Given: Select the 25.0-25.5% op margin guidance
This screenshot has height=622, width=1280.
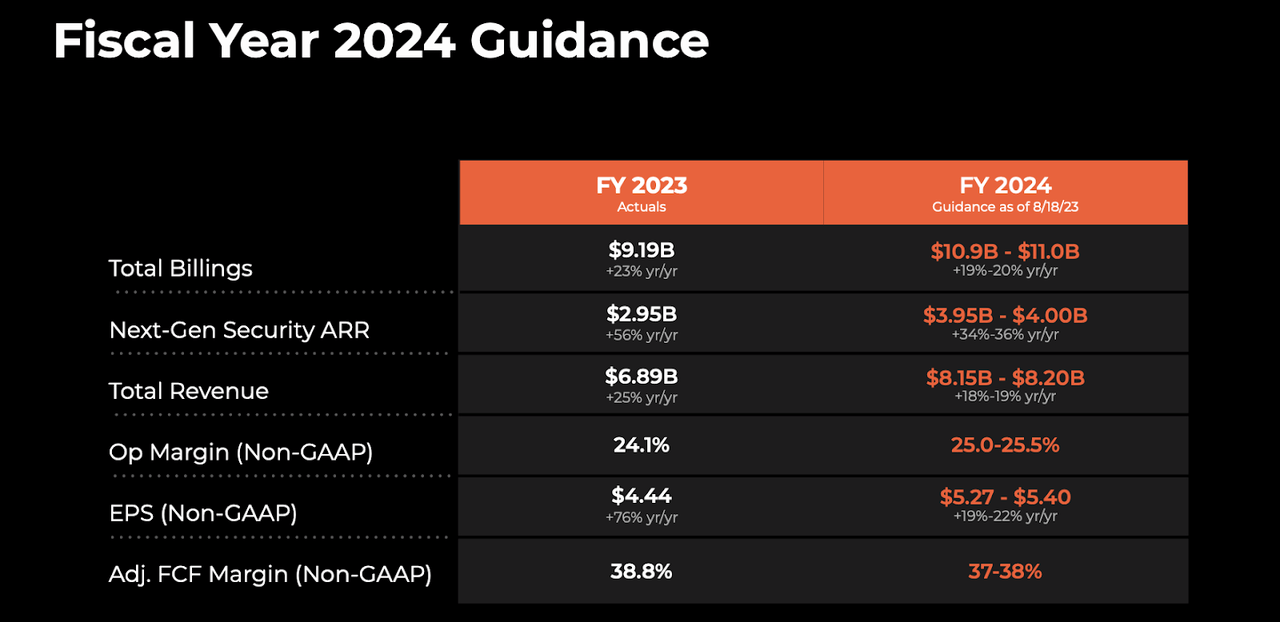Looking at the screenshot, I should click(x=1005, y=445).
